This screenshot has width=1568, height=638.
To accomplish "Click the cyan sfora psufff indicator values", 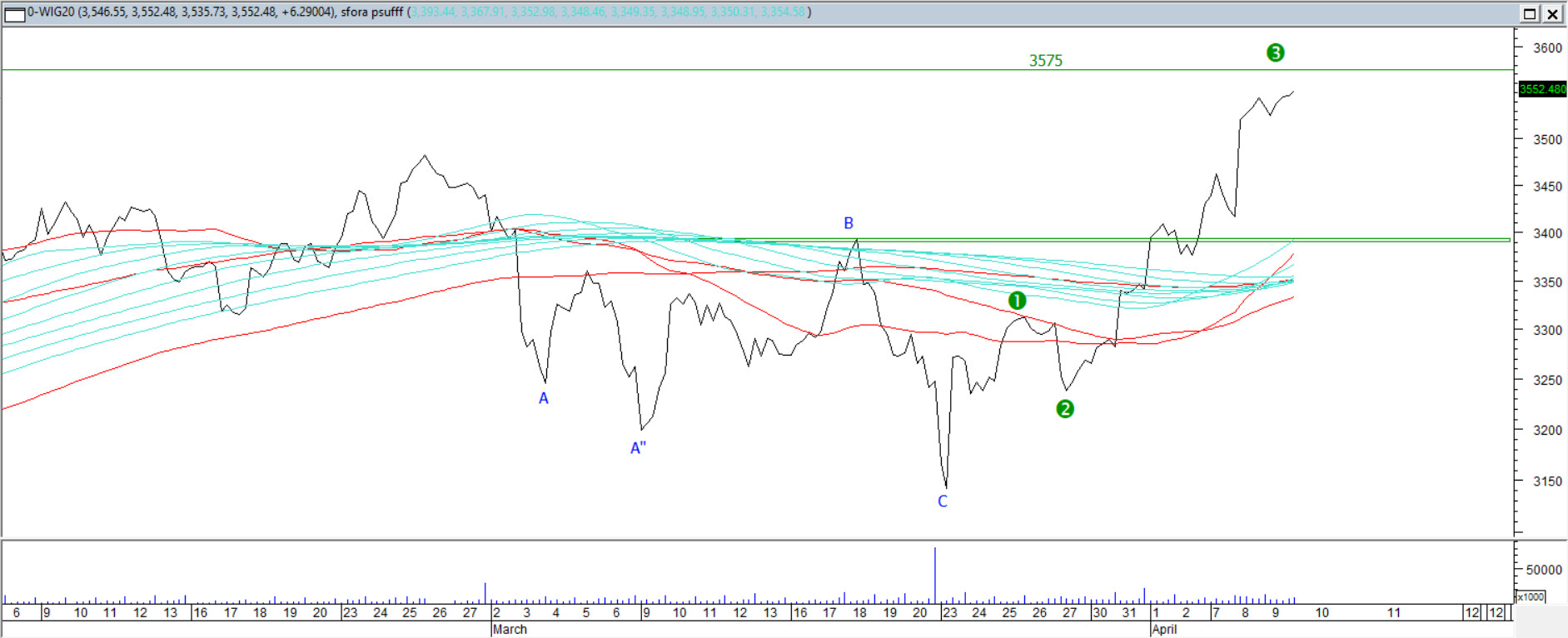I will 608,12.
